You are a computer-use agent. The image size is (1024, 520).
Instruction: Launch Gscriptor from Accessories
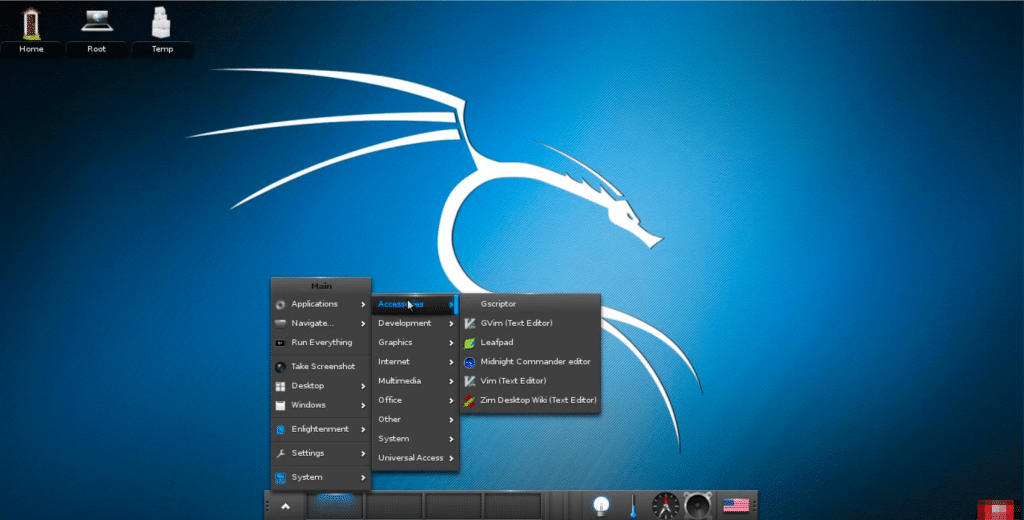click(x=530, y=304)
